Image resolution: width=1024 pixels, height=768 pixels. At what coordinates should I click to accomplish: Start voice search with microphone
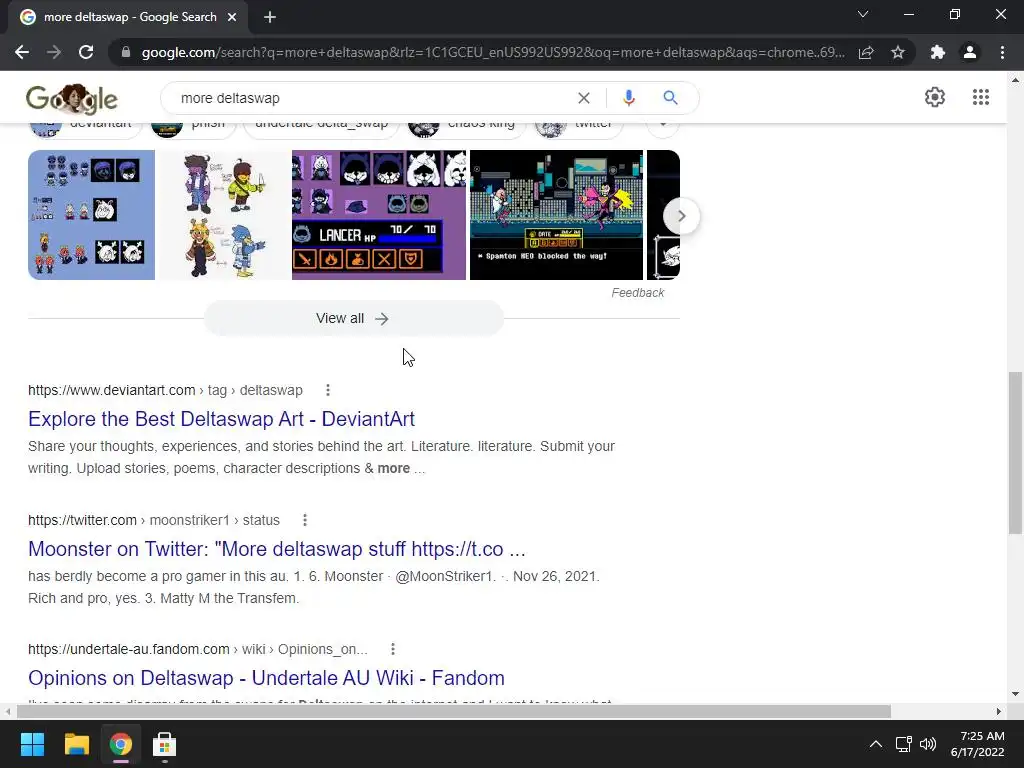pos(628,98)
